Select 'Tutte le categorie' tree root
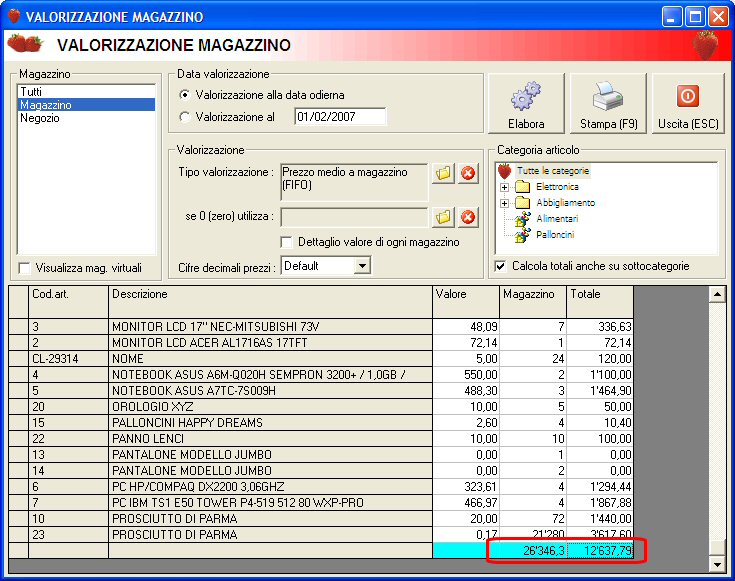Viewport: 735px width, 581px height. tap(553, 171)
